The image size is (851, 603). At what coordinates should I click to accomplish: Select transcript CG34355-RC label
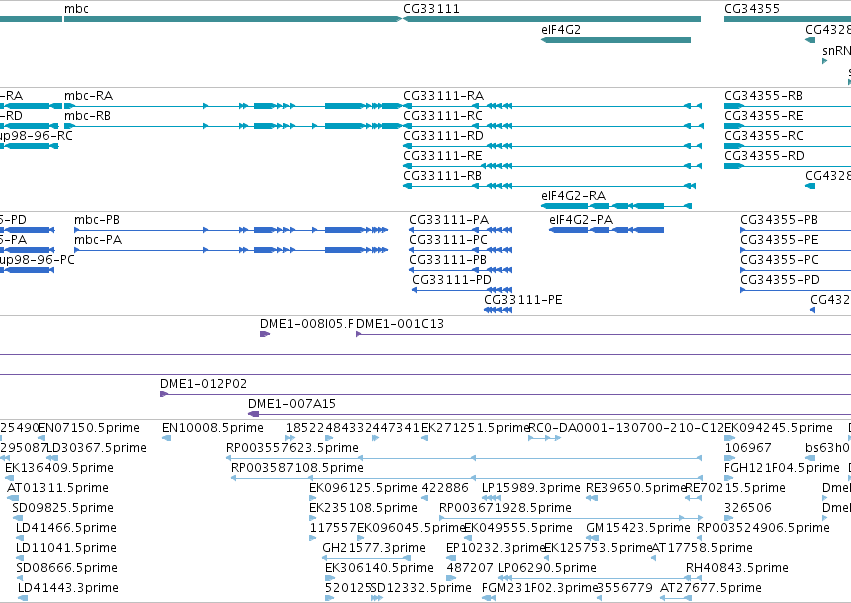(x=764, y=136)
